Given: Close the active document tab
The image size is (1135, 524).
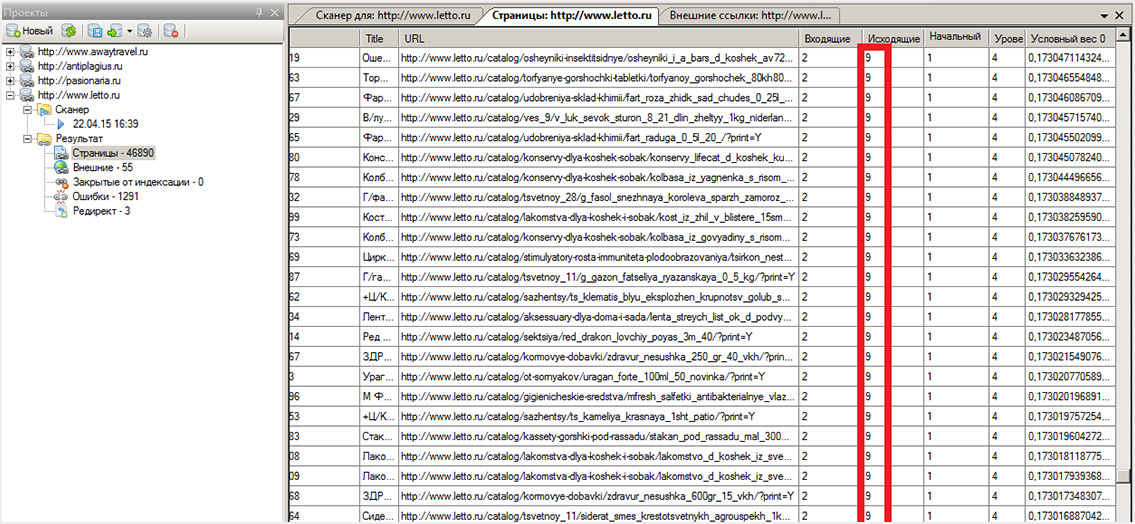Looking at the screenshot, I should 1121,14.
